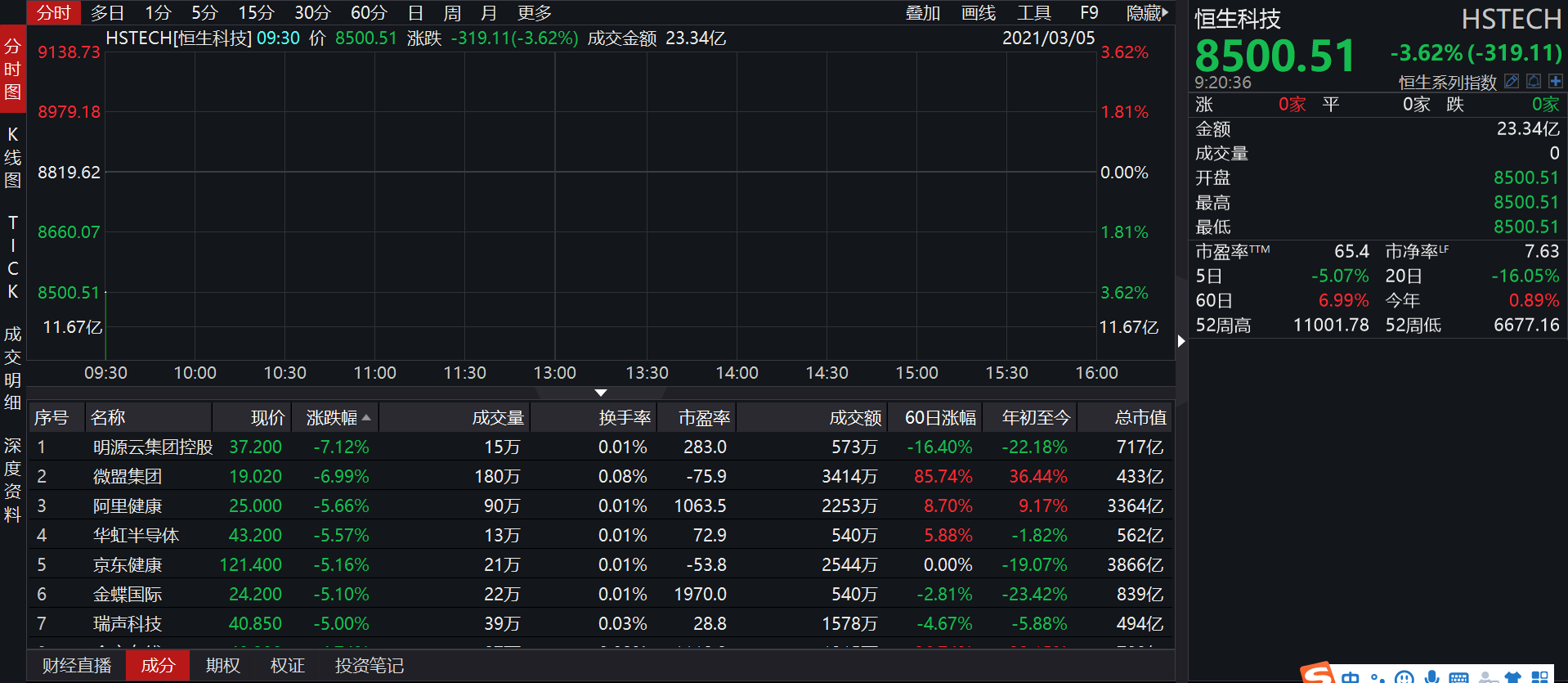
Task: Select 成交明细 in left sidebar
Action: coord(12,368)
